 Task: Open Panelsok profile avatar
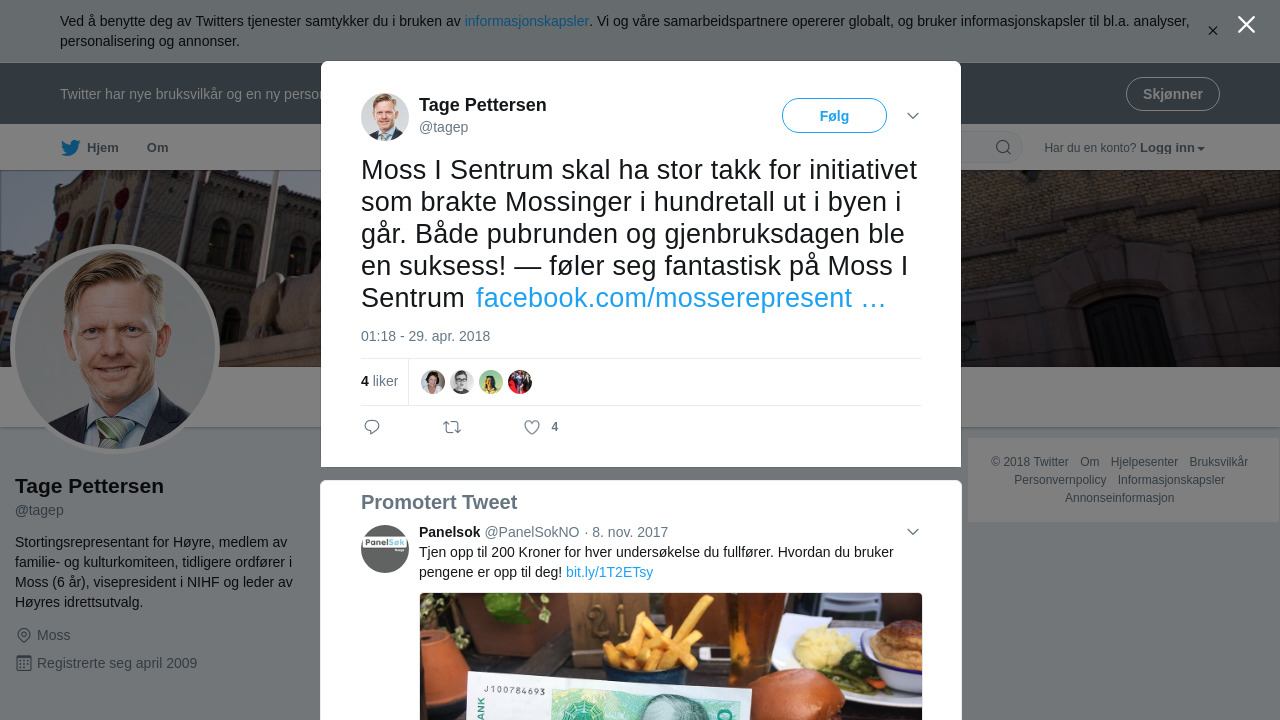385,549
